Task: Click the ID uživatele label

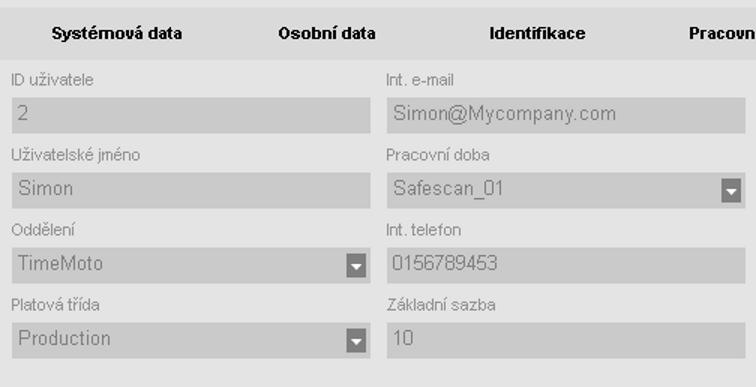Action: tap(52, 80)
